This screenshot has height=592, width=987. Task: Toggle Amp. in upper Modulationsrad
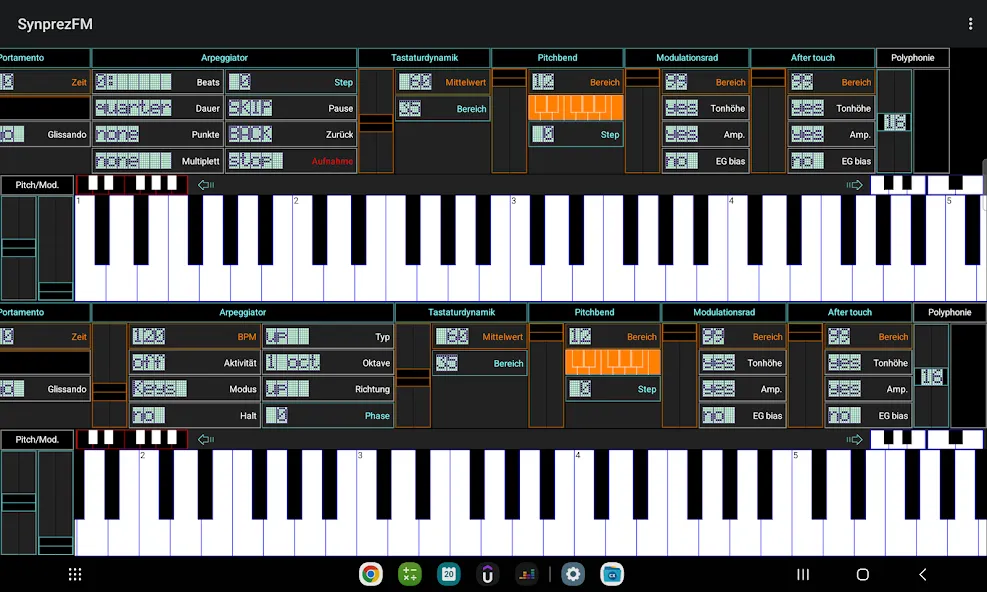coord(706,134)
